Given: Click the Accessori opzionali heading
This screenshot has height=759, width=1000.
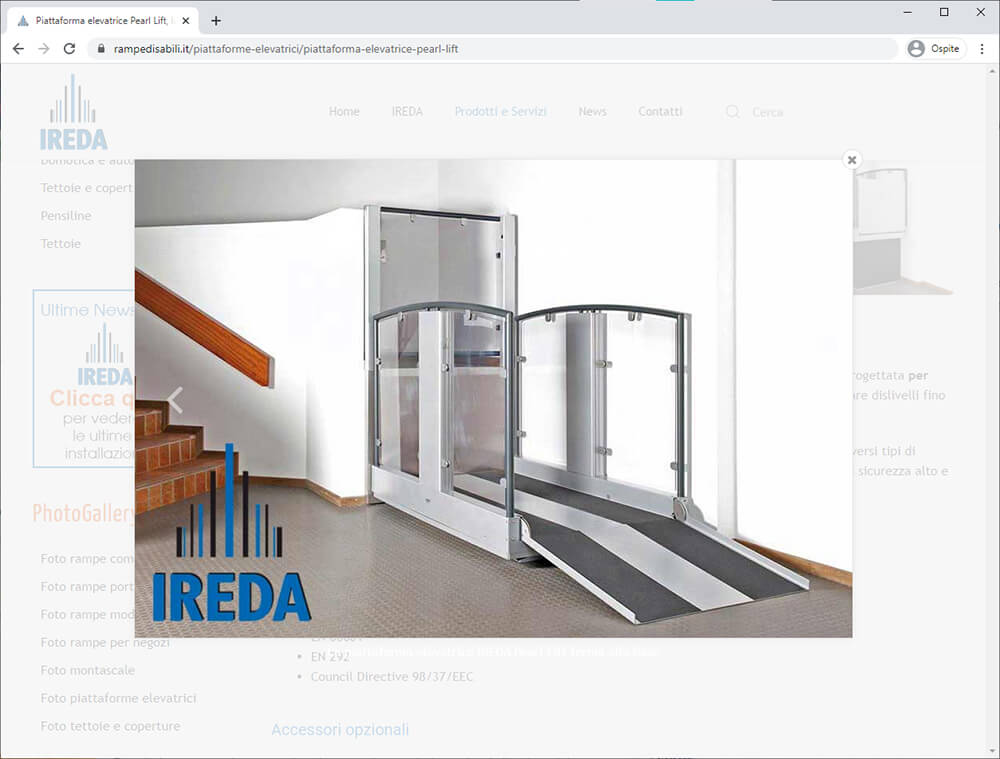Looking at the screenshot, I should tap(340, 730).
